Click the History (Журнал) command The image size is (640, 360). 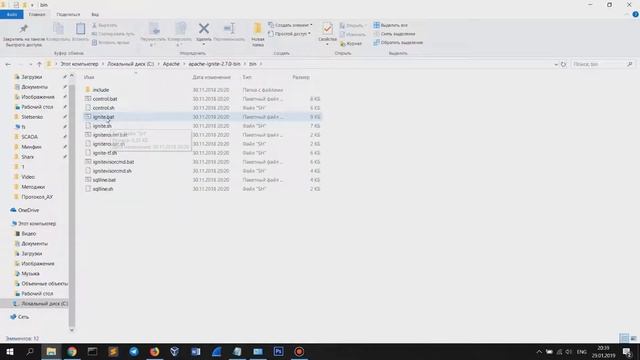pos(351,43)
